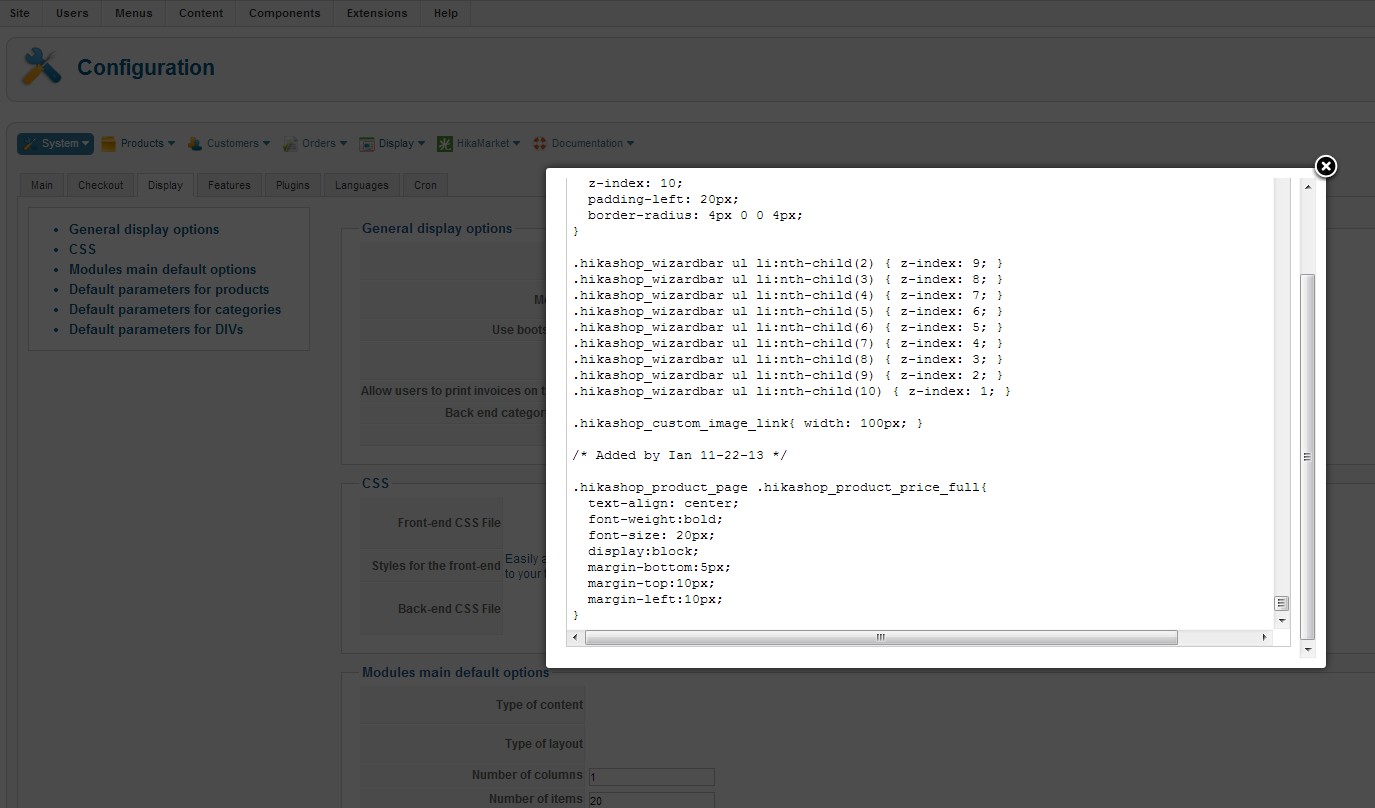
Task: Open the Extensions menu
Action: tap(376, 13)
